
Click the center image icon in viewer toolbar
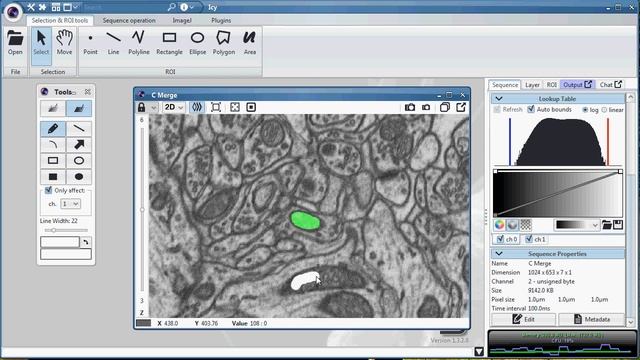(x=251, y=107)
